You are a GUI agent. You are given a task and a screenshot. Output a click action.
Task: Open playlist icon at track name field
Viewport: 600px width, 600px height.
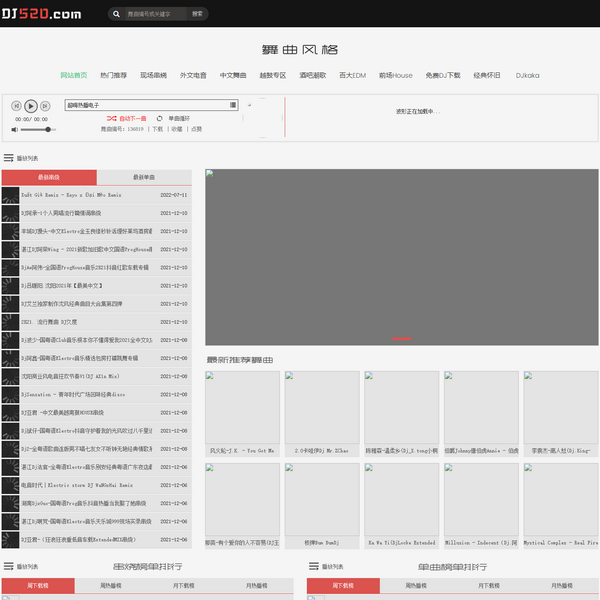232,104
